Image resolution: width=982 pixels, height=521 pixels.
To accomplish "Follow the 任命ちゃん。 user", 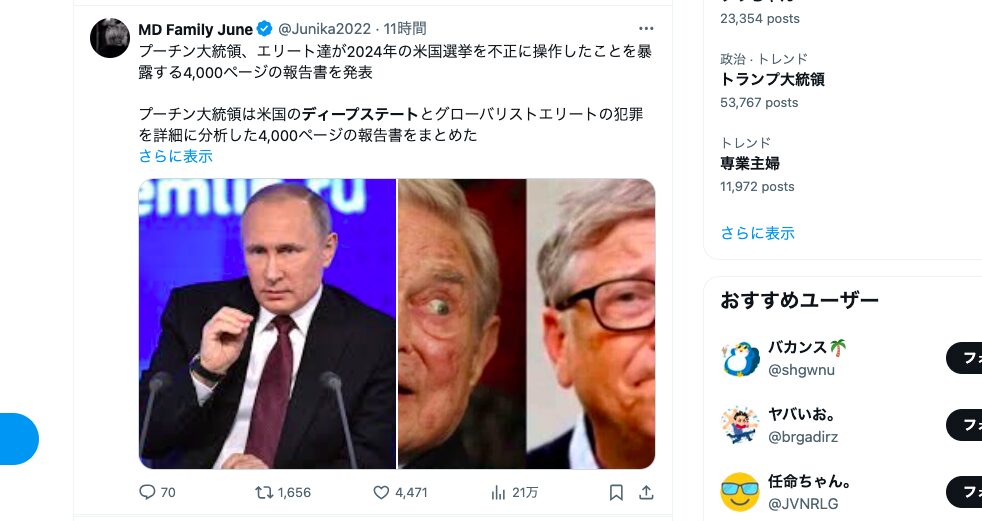I will tap(965, 492).
